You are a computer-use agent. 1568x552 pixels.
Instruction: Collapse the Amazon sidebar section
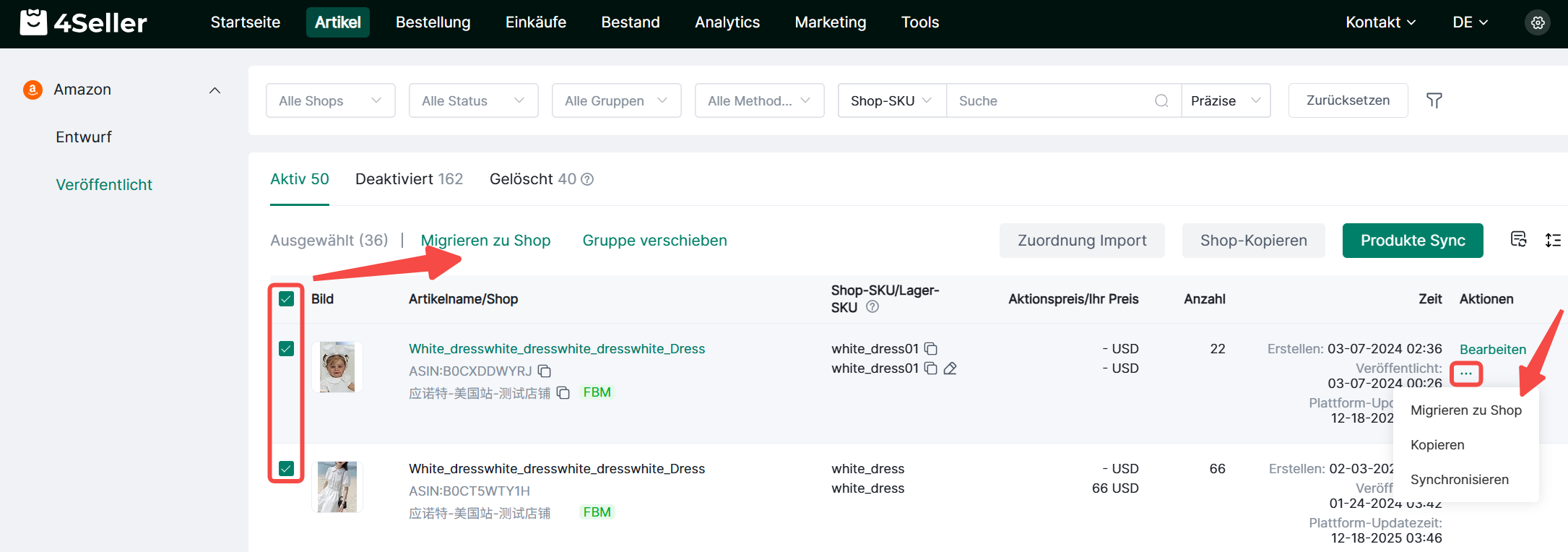coord(215,90)
